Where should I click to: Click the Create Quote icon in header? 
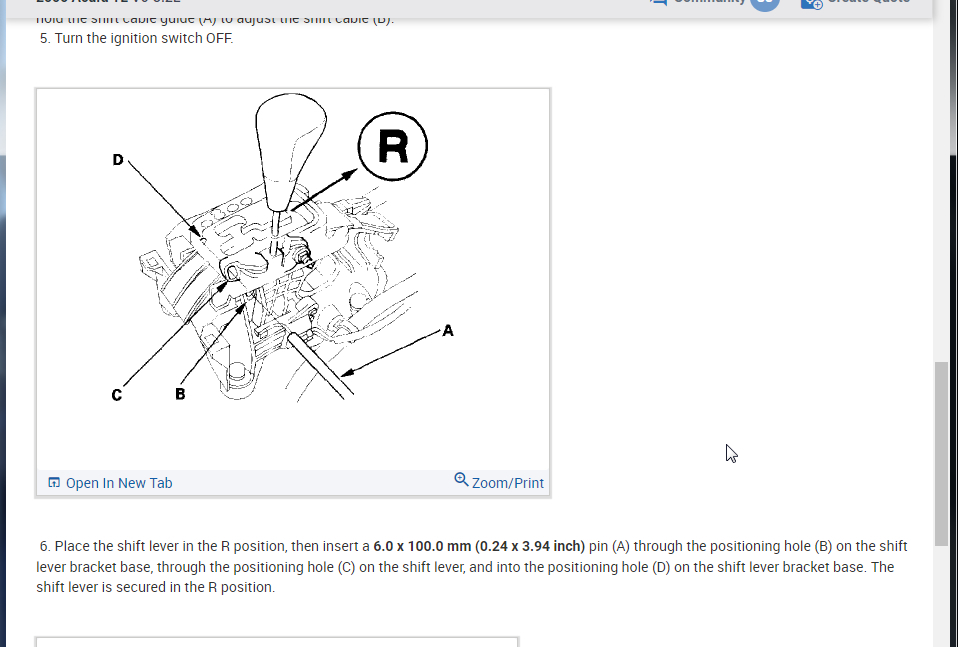pyautogui.click(x=812, y=3)
